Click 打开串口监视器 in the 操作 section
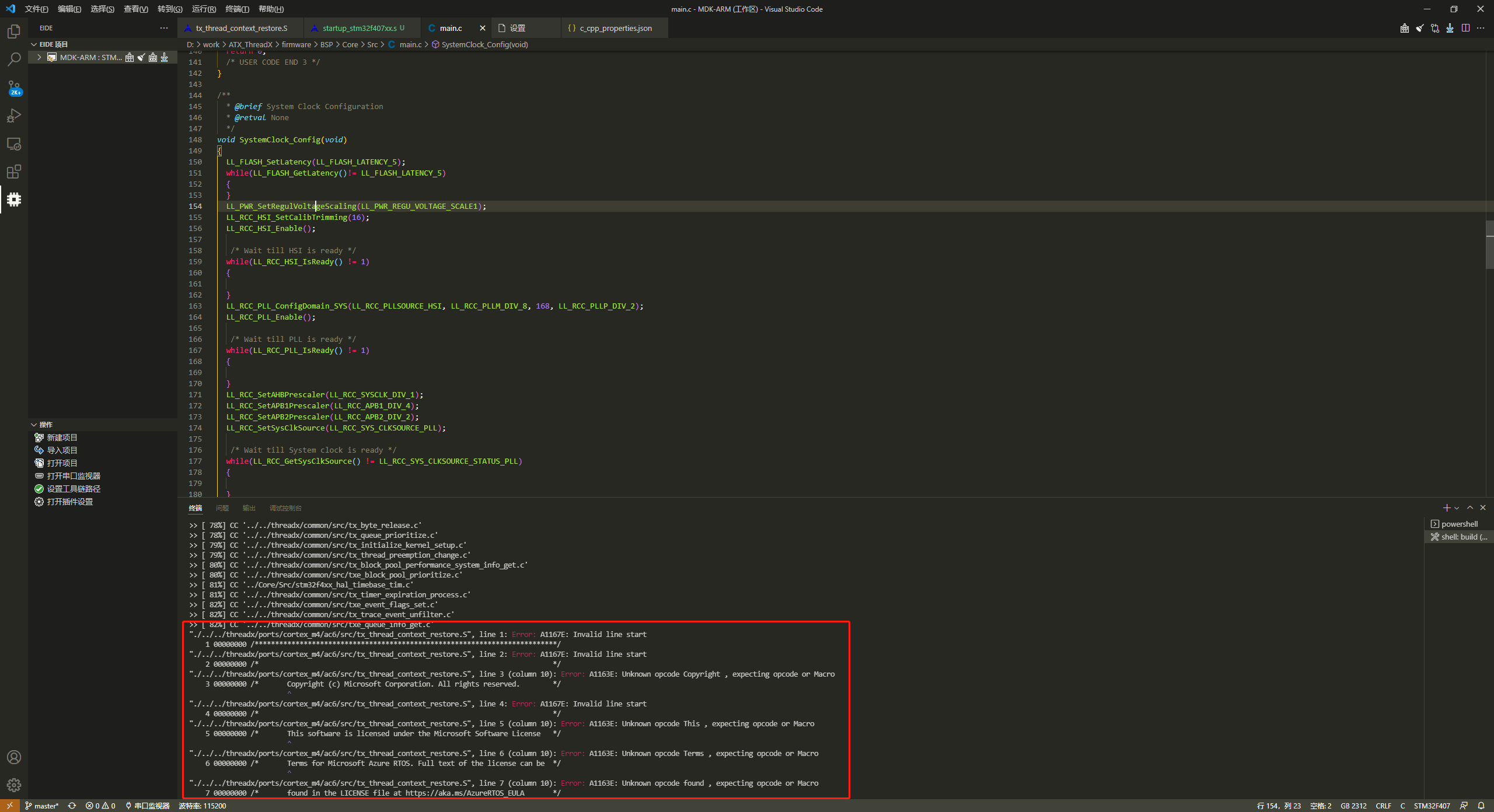 point(73,475)
